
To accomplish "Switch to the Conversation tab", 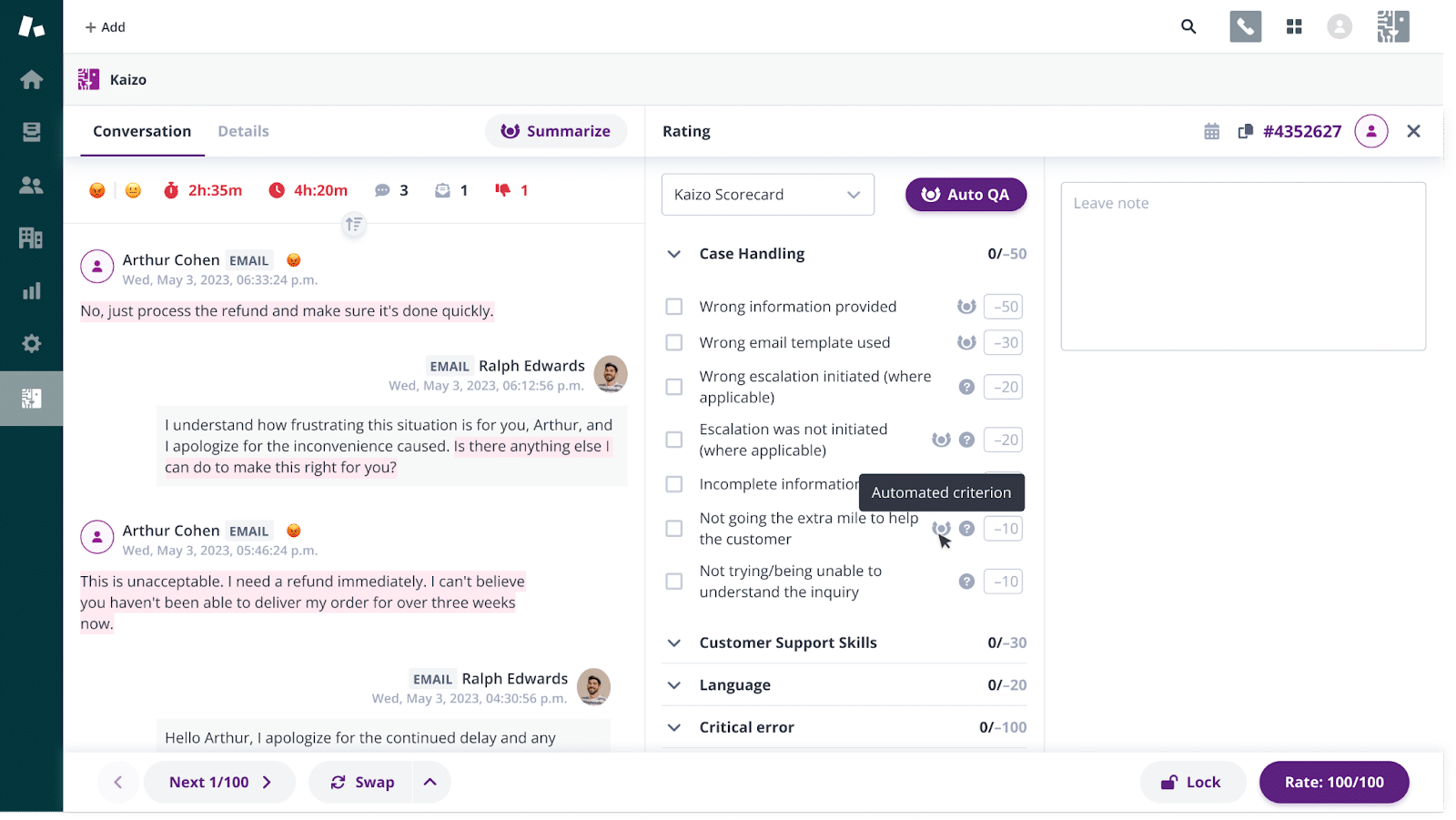I will point(142,131).
